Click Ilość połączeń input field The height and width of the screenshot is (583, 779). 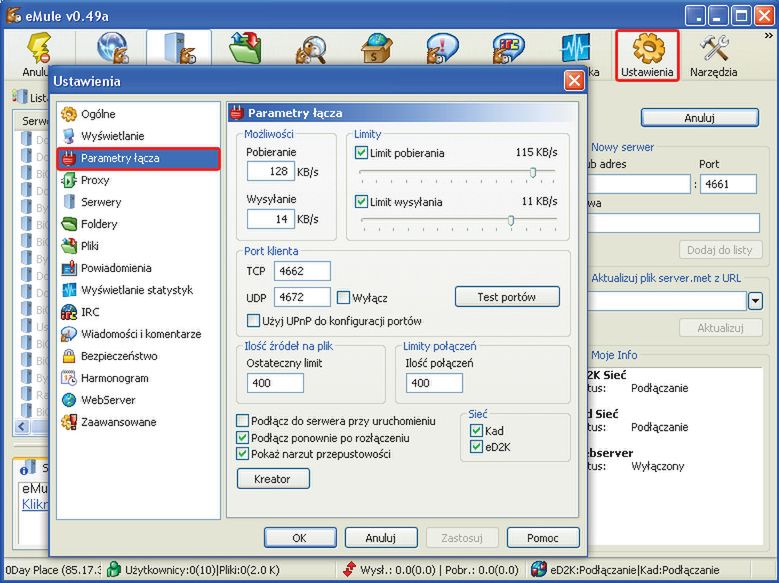(x=434, y=383)
